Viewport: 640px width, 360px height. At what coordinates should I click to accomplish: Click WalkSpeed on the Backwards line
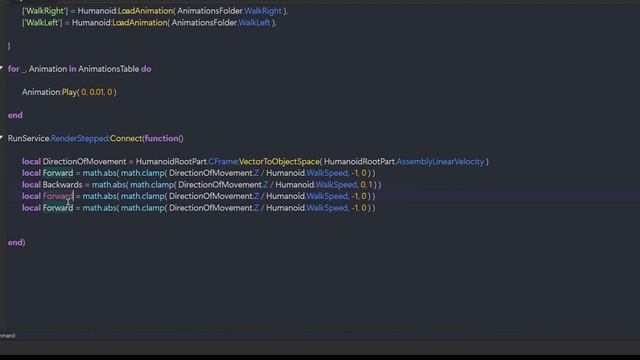(x=336, y=185)
